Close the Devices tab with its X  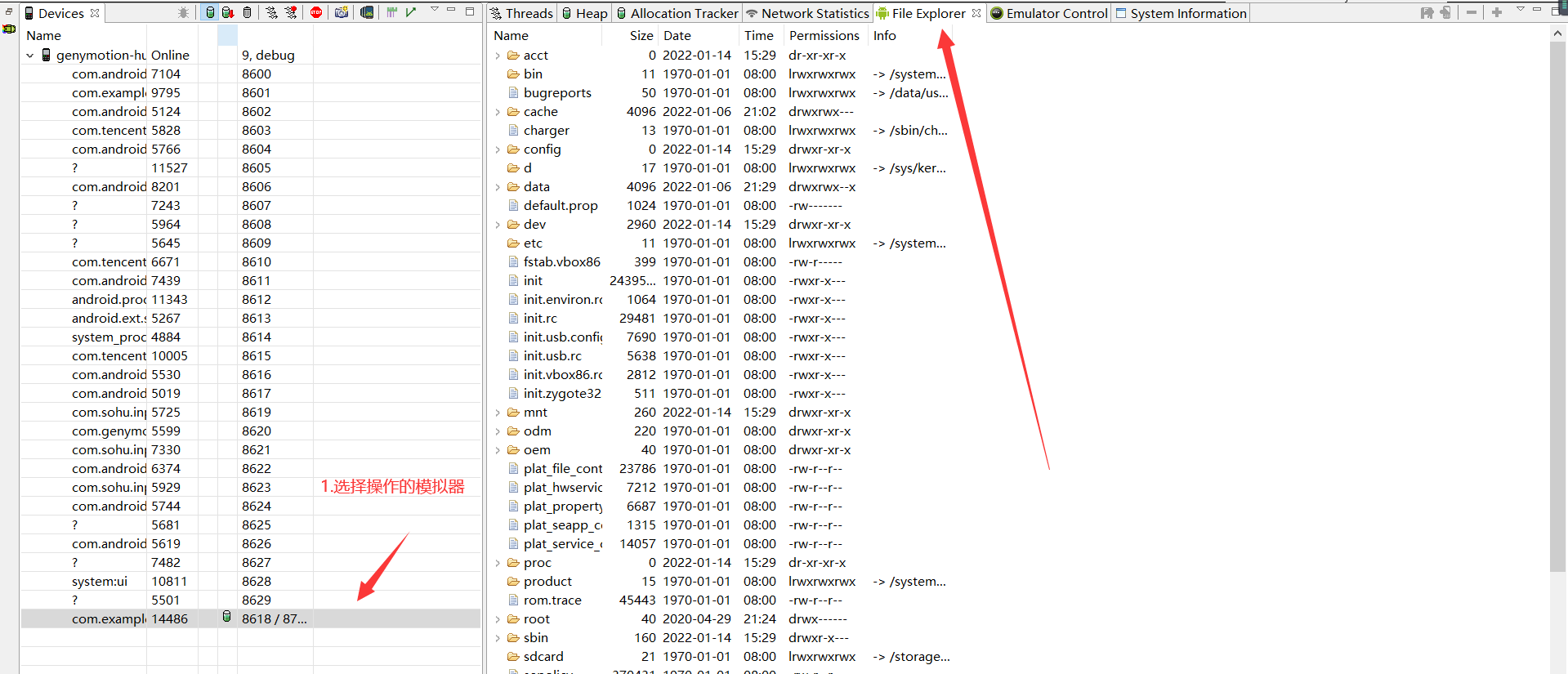coord(95,13)
